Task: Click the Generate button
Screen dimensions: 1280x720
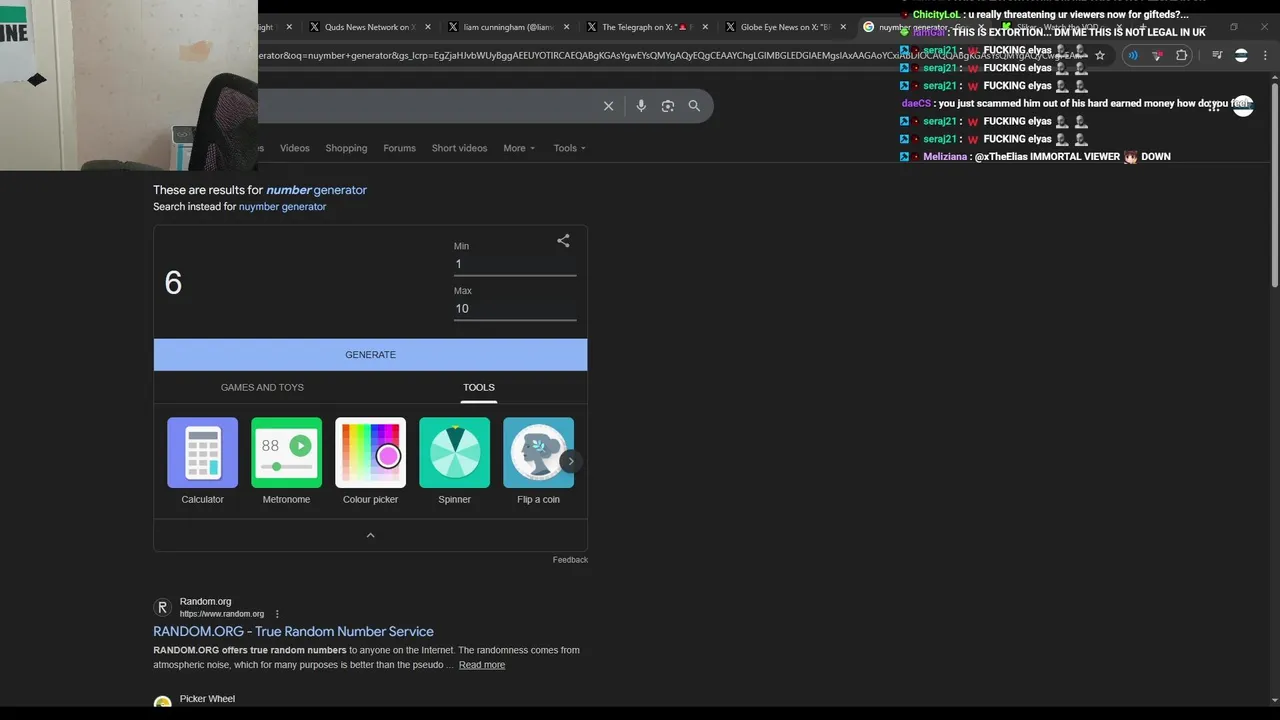Action: click(x=370, y=355)
